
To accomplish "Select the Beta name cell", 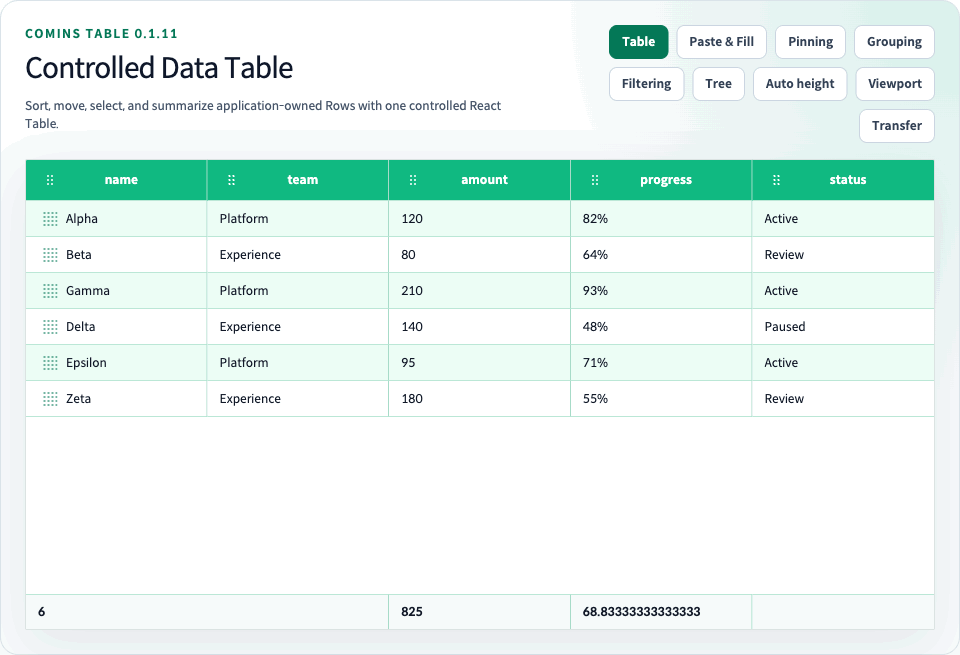I will pos(116,255).
